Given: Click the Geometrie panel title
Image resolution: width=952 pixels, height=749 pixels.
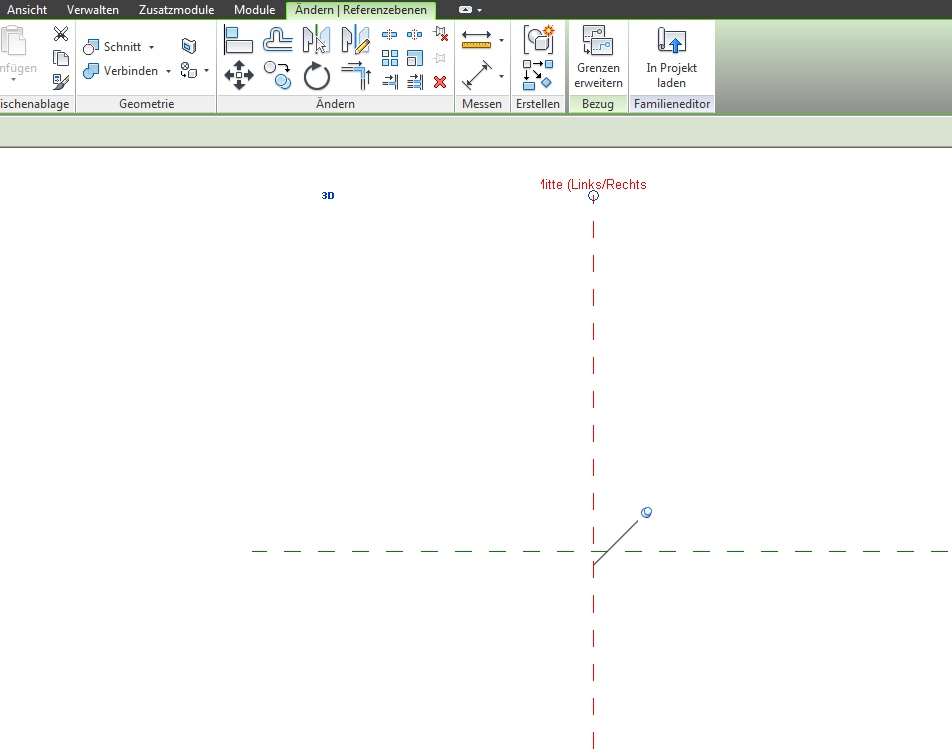Looking at the screenshot, I should coord(146,104).
